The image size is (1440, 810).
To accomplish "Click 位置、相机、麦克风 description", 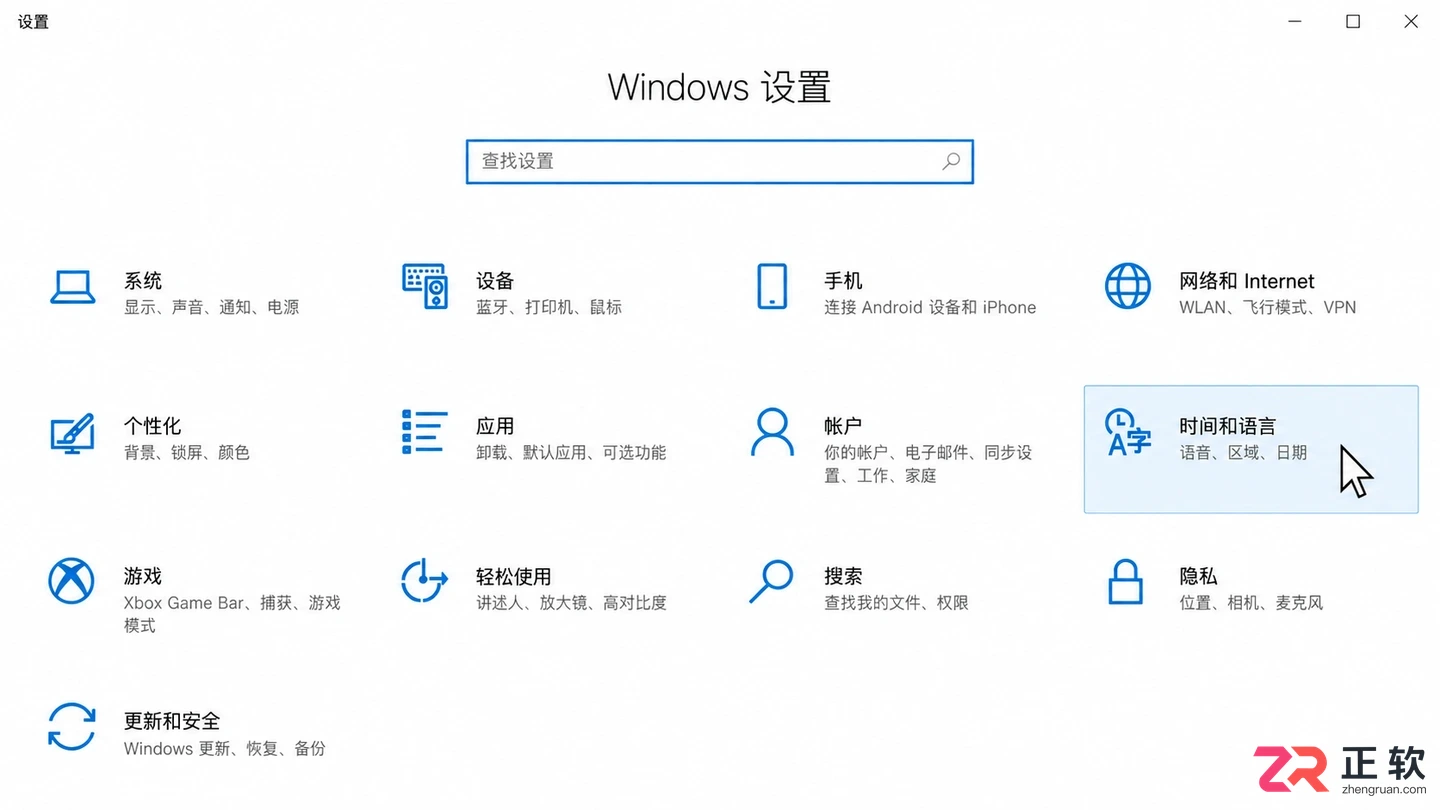I will pyautogui.click(x=1251, y=603).
